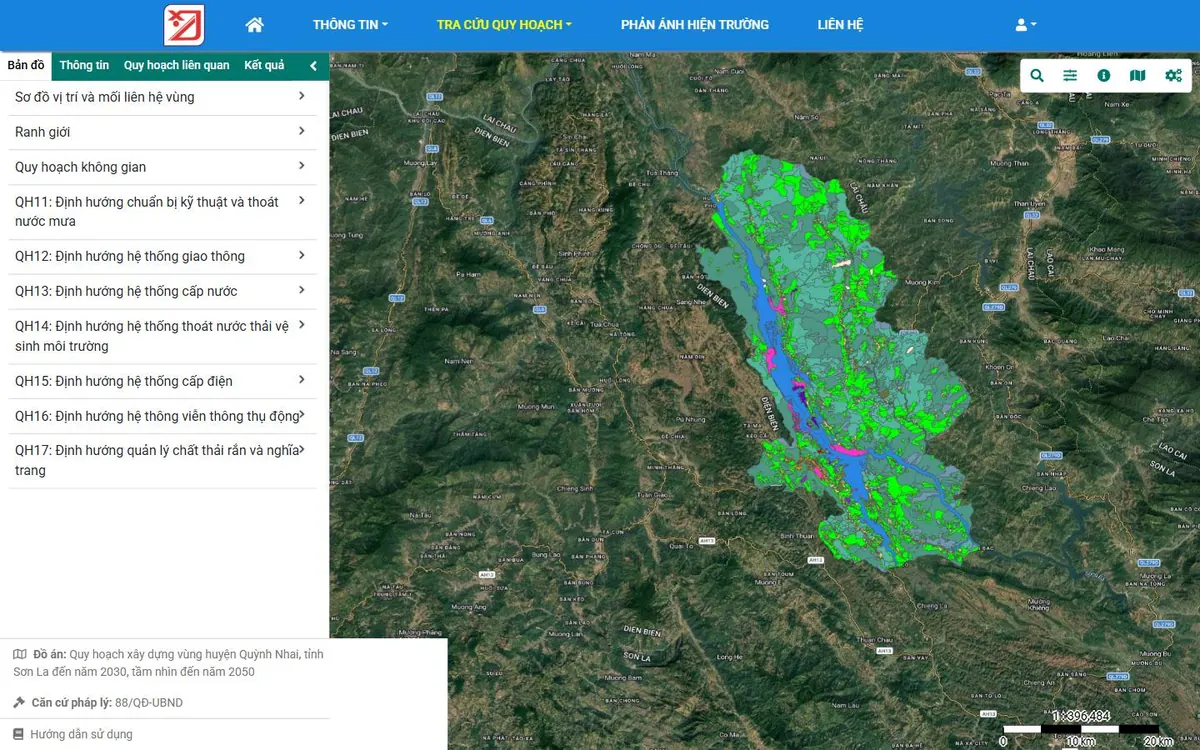Click the home icon in navbar

click(x=254, y=25)
